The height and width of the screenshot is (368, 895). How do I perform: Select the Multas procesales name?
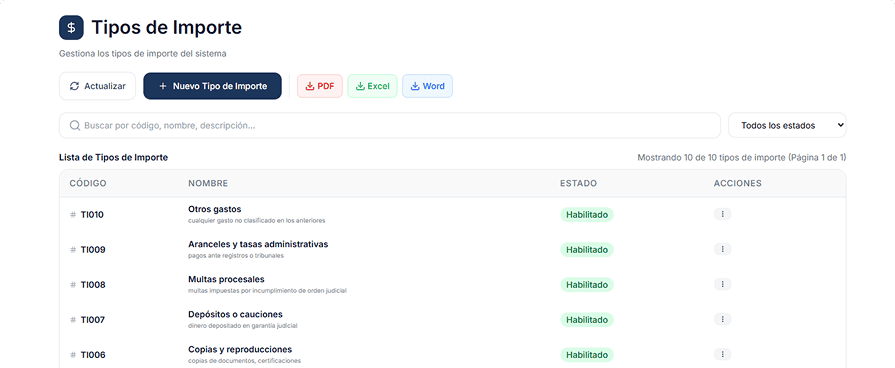click(x=226, y=279)
